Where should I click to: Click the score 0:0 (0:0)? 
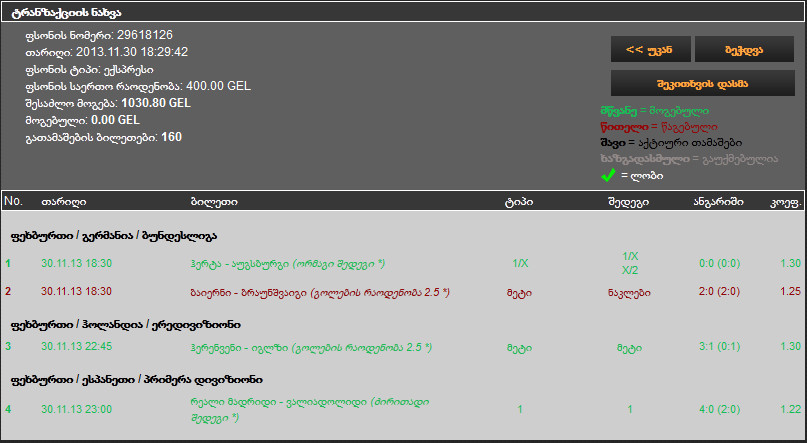(x=720, y=263)
